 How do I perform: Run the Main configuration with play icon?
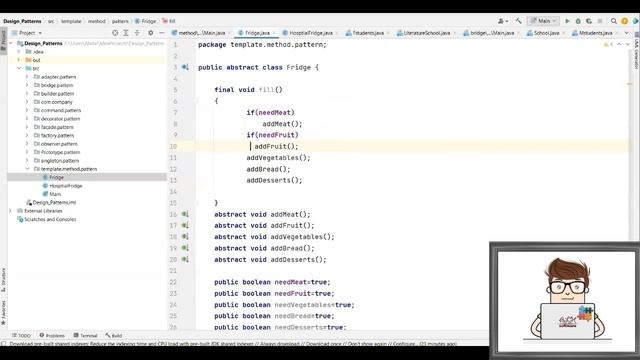pos(567,21)
